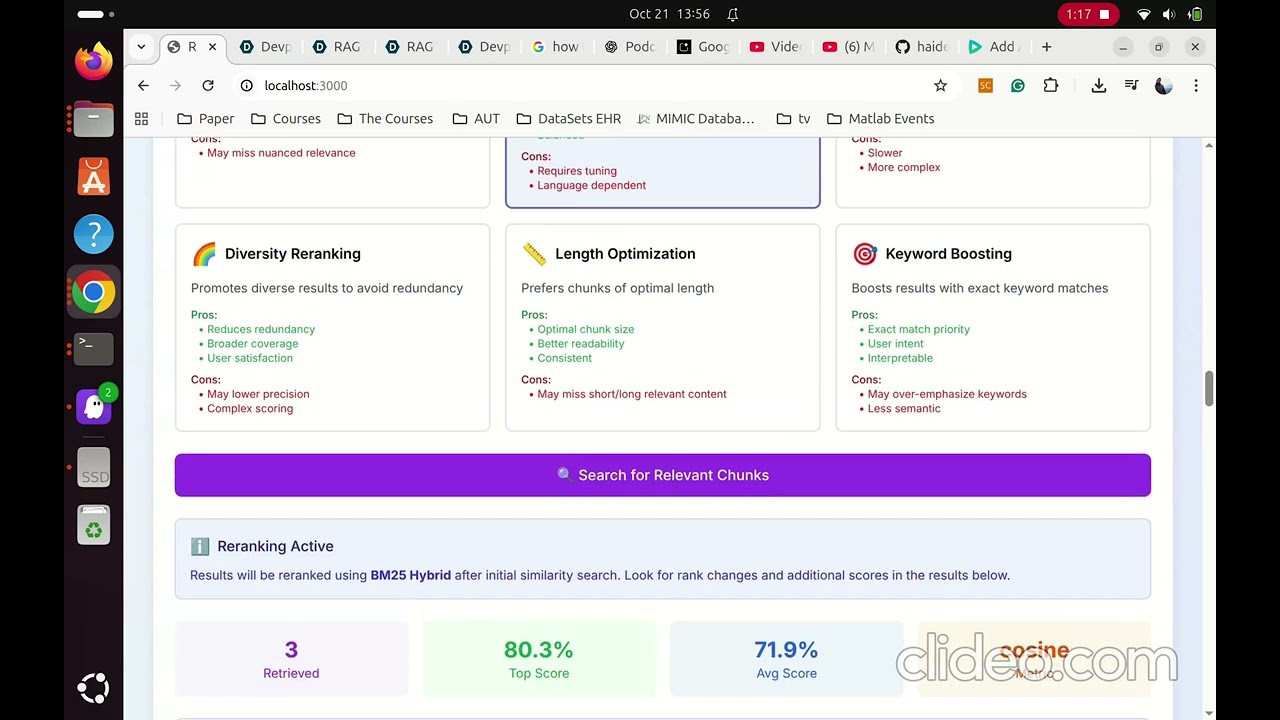
Task: Open the Extensions puzzle icon
Action: click(x=1051, y=86)
